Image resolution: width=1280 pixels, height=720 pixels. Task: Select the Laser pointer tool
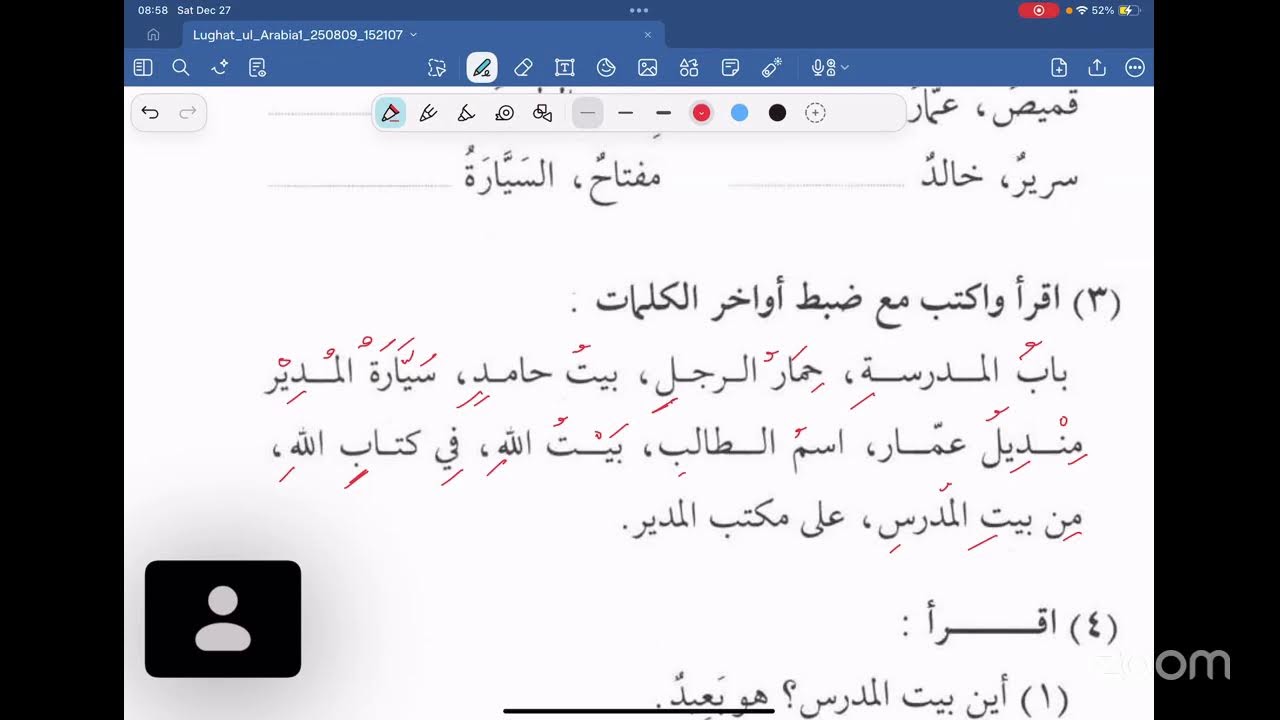coord(772,67)
